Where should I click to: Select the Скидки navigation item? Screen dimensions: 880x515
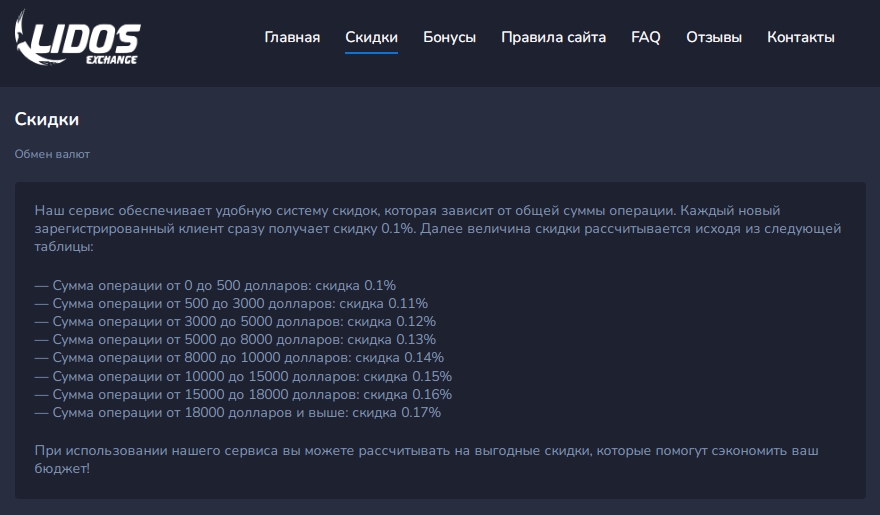[x=371, y=37]
